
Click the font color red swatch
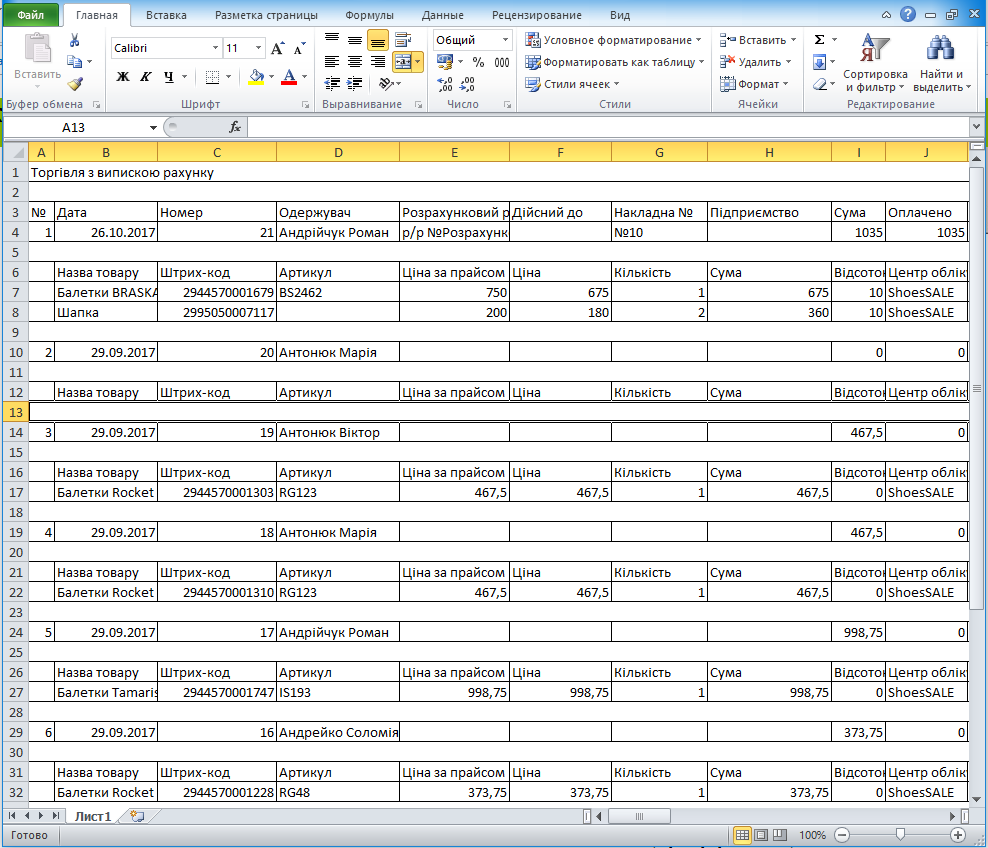(x=289, y=77)
